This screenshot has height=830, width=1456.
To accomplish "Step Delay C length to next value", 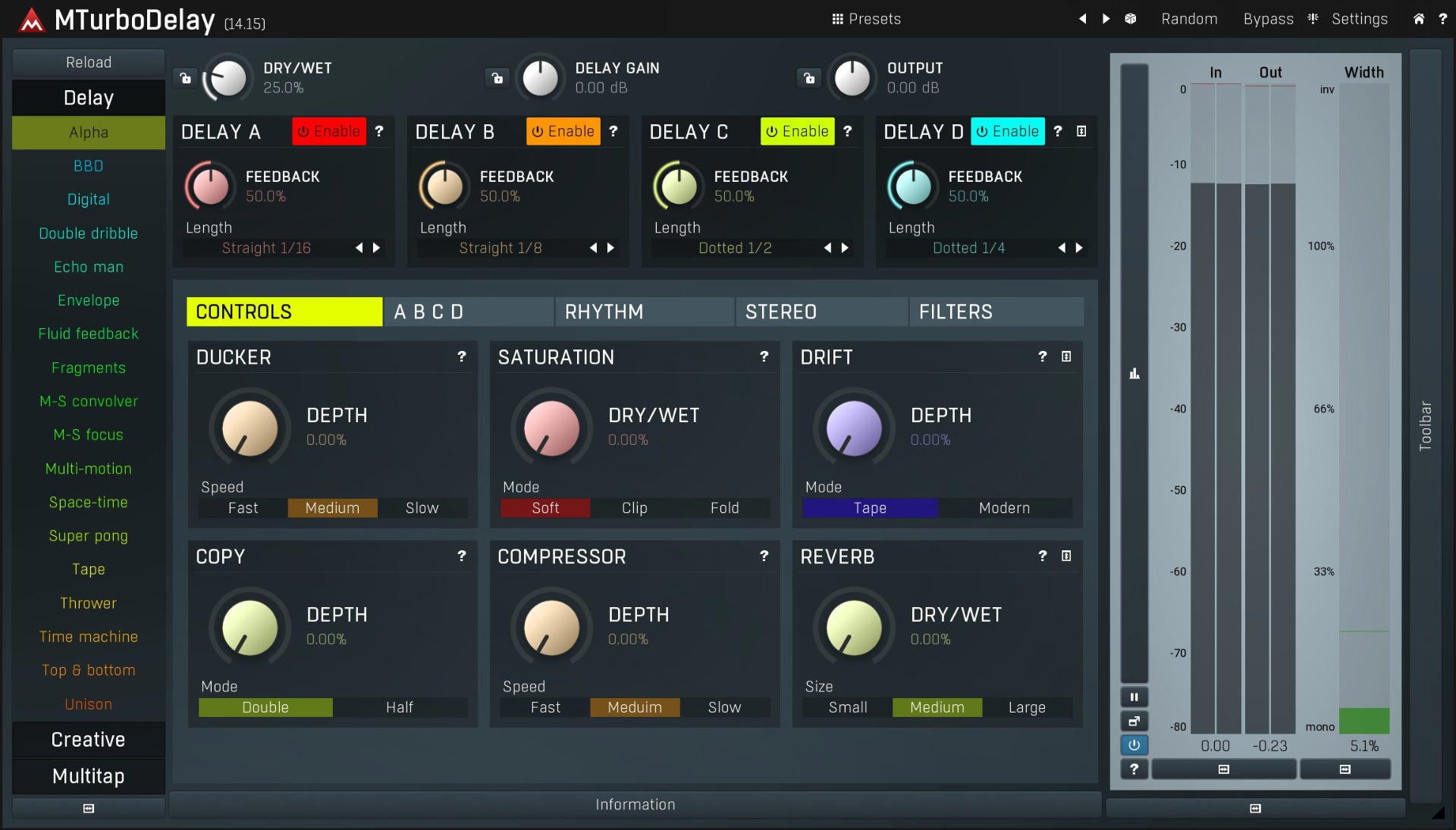I will coord(846,248).
